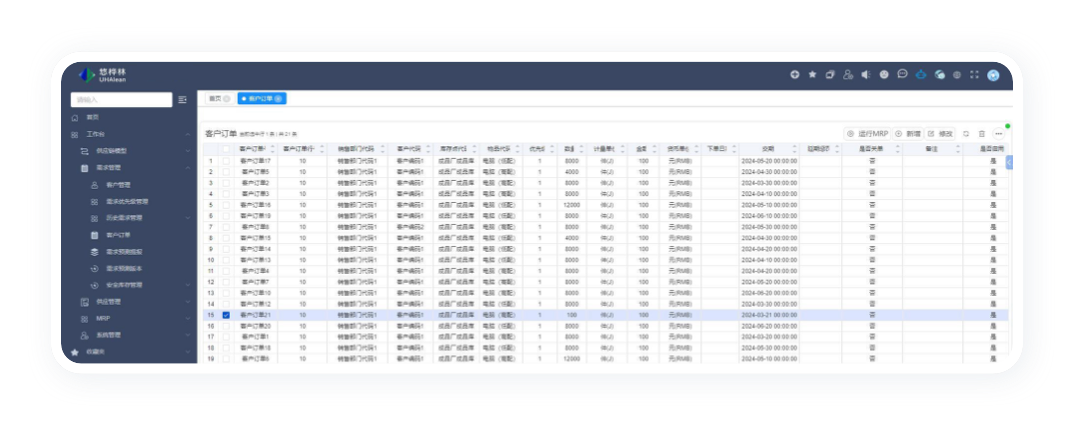Click the 4000 quantity cell in row 2
Screen dimensions: 1074x424
[x=571, y=172]
